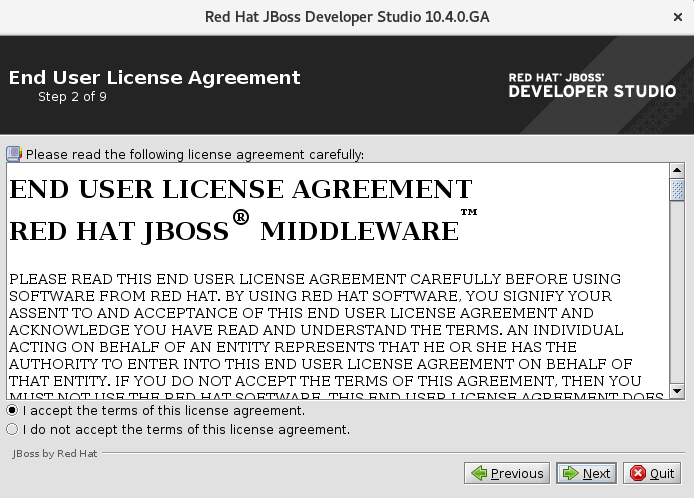694x498 pixels.
Task: Click the 'END USER LICENSE AGREEMENT' heading in license
Action: point(241,189)
